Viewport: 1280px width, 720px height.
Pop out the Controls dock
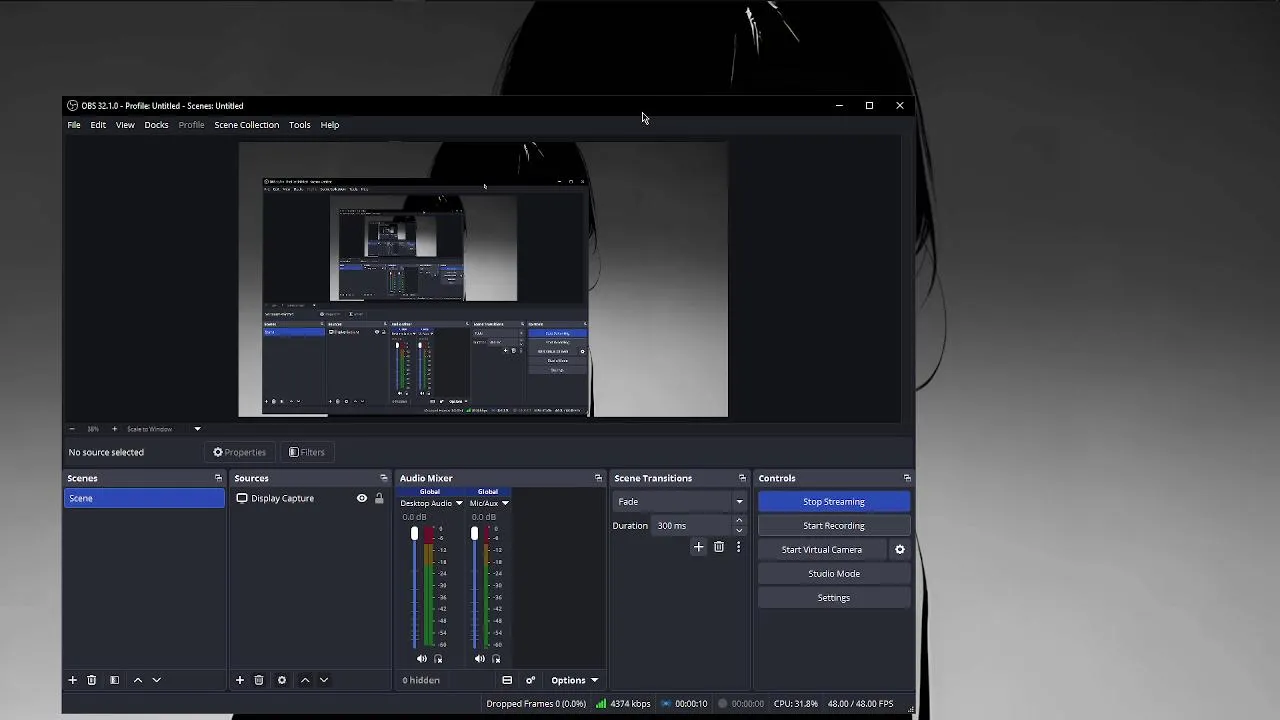click(907, 478)
